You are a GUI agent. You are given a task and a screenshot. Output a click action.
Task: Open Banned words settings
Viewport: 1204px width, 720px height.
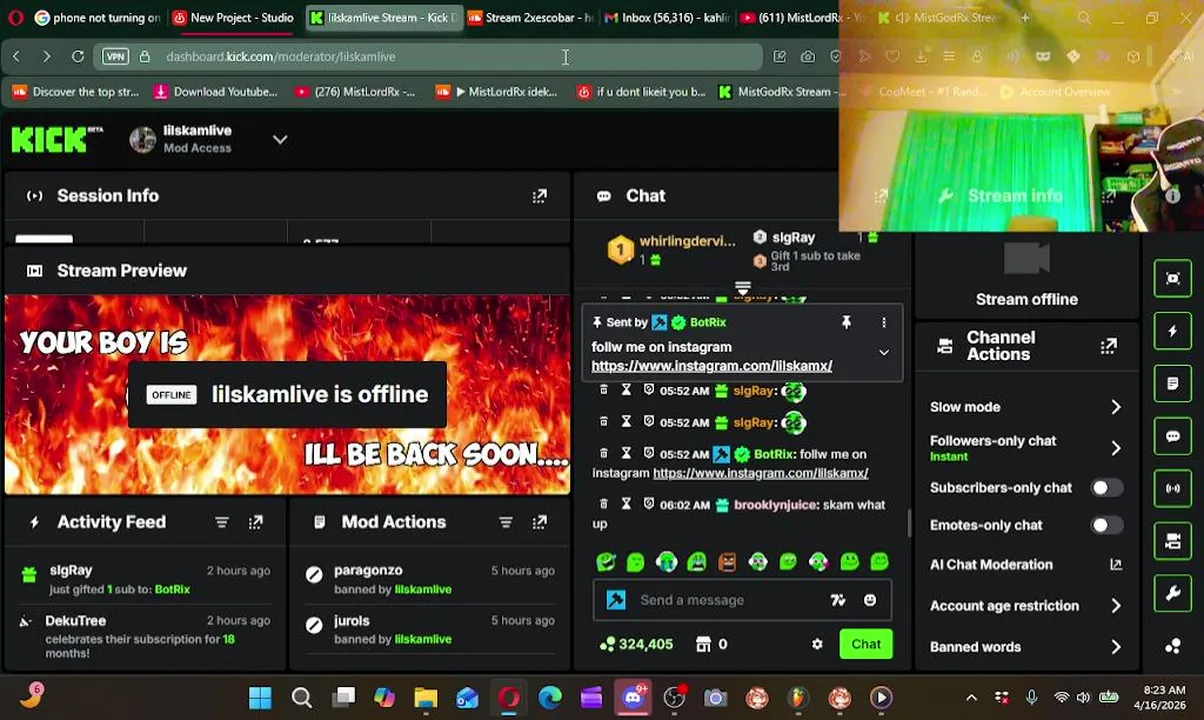pyautogui.click(x=1027, y=647)
